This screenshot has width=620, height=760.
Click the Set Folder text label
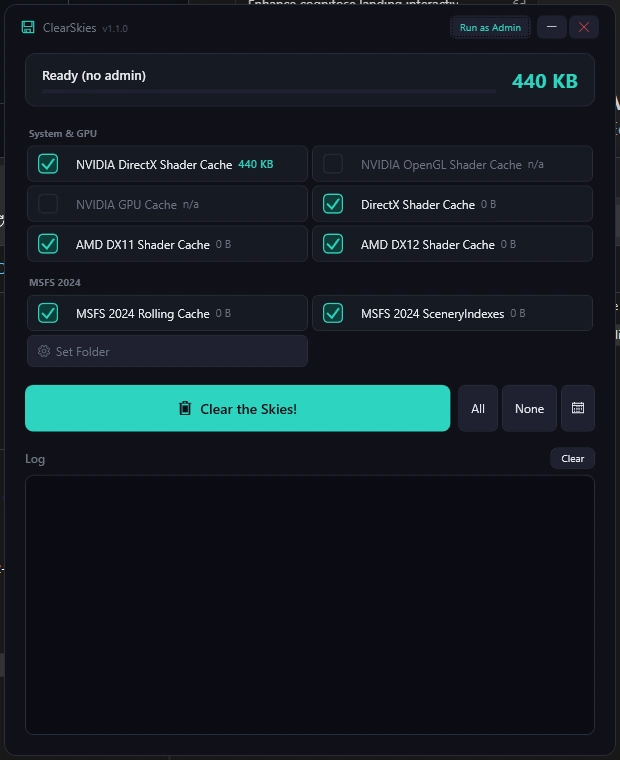[82, 351]
